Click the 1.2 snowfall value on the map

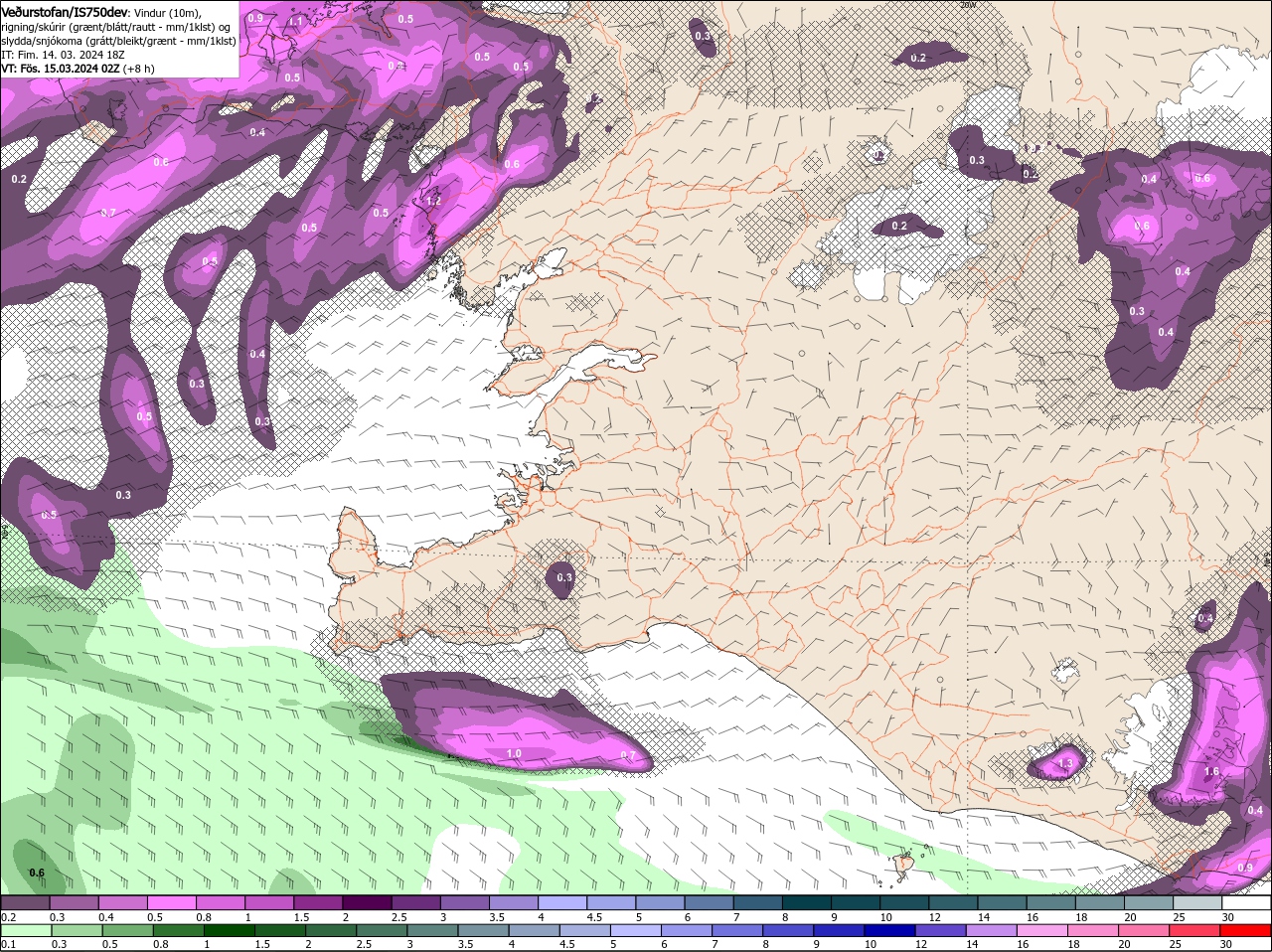(433, 201)
